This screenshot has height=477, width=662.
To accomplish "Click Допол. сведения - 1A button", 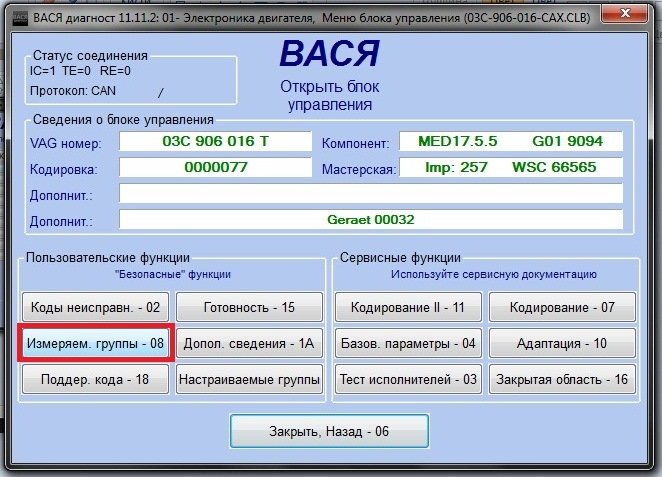I will coord(249,344).
